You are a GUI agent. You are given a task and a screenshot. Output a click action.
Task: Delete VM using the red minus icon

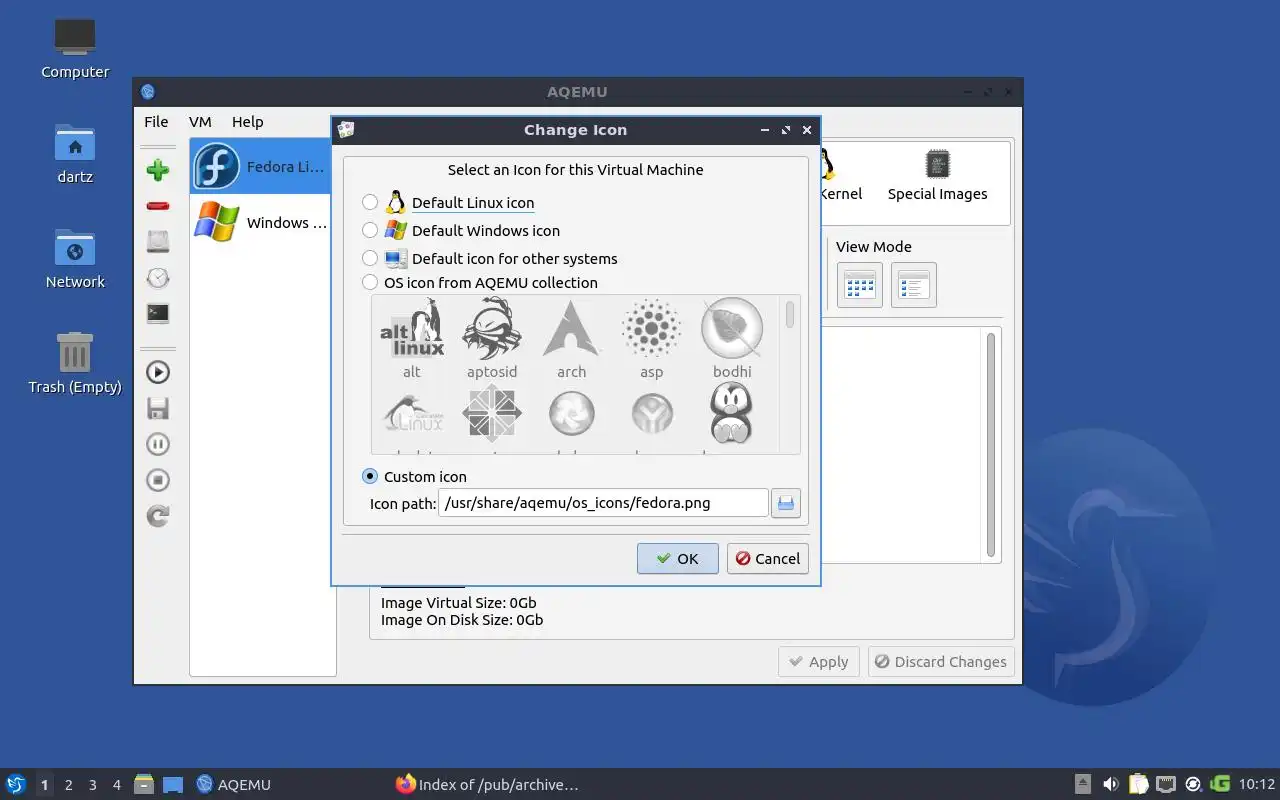pyautogui.click(x=158, y=206)
